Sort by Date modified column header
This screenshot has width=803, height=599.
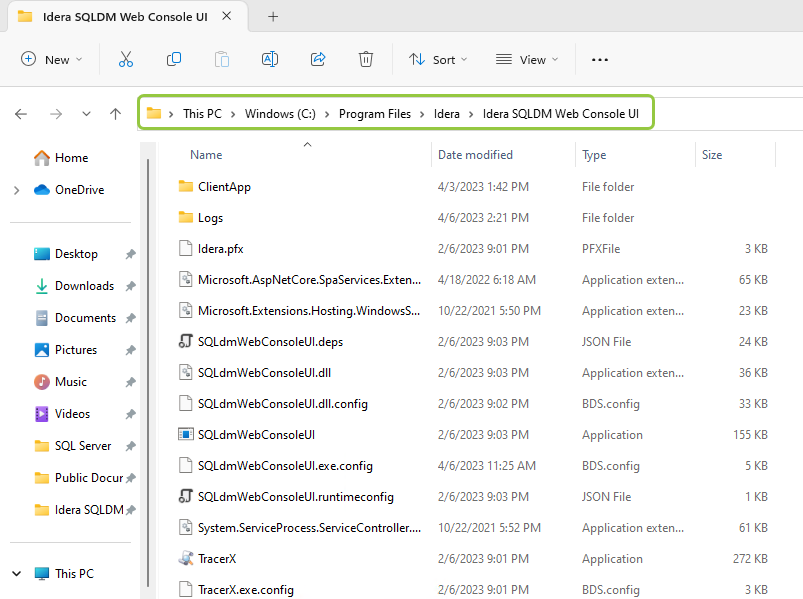tap(475, 155)
